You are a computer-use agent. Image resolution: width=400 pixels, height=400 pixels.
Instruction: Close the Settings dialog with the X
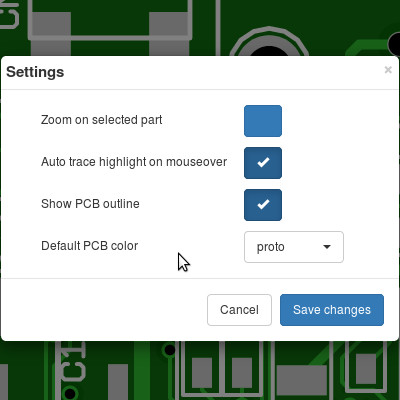[x=388, y=70]
